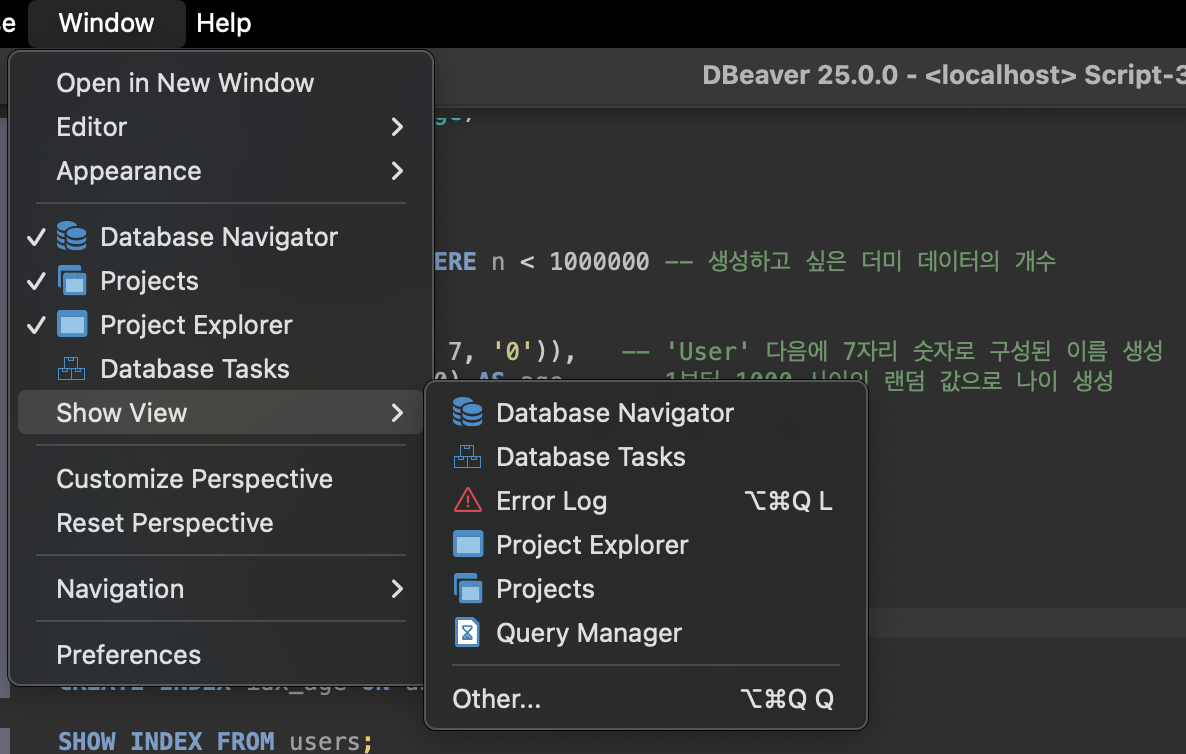Expand the Show View submenu arrow
This screenshot has height=754, width=1186.
(x=397, y=412)
